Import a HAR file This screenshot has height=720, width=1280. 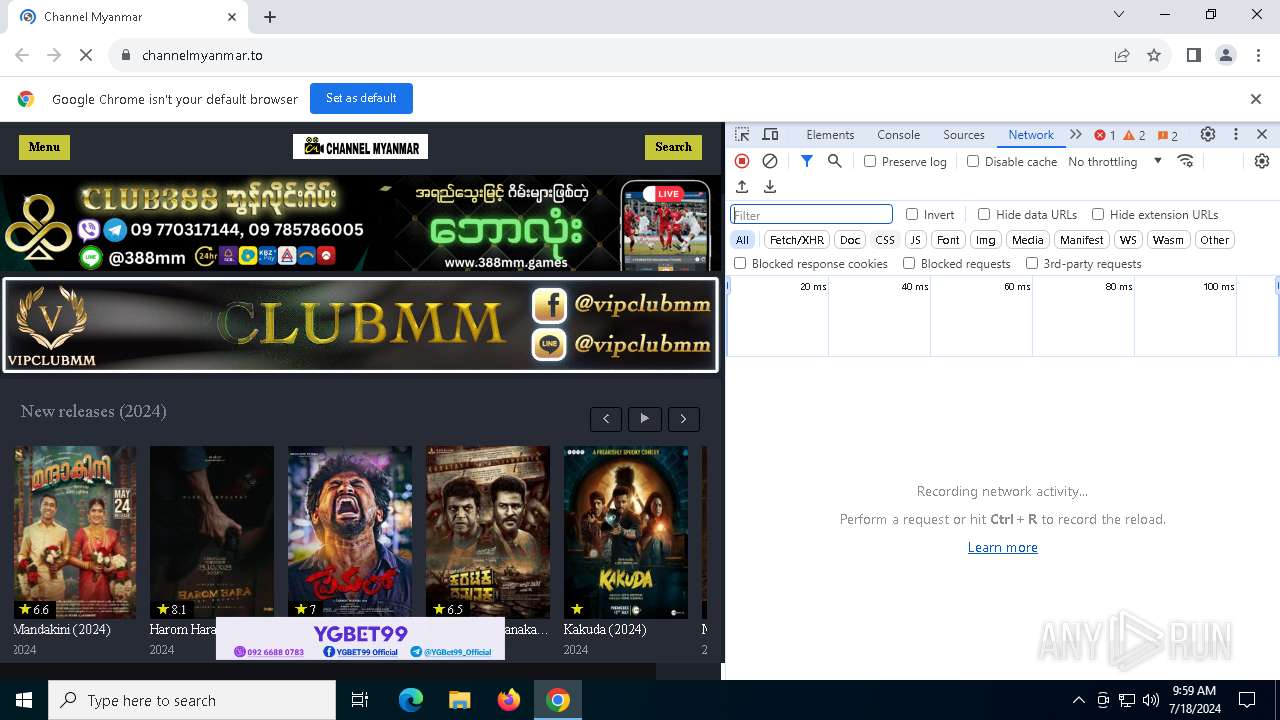coord(742,187)
